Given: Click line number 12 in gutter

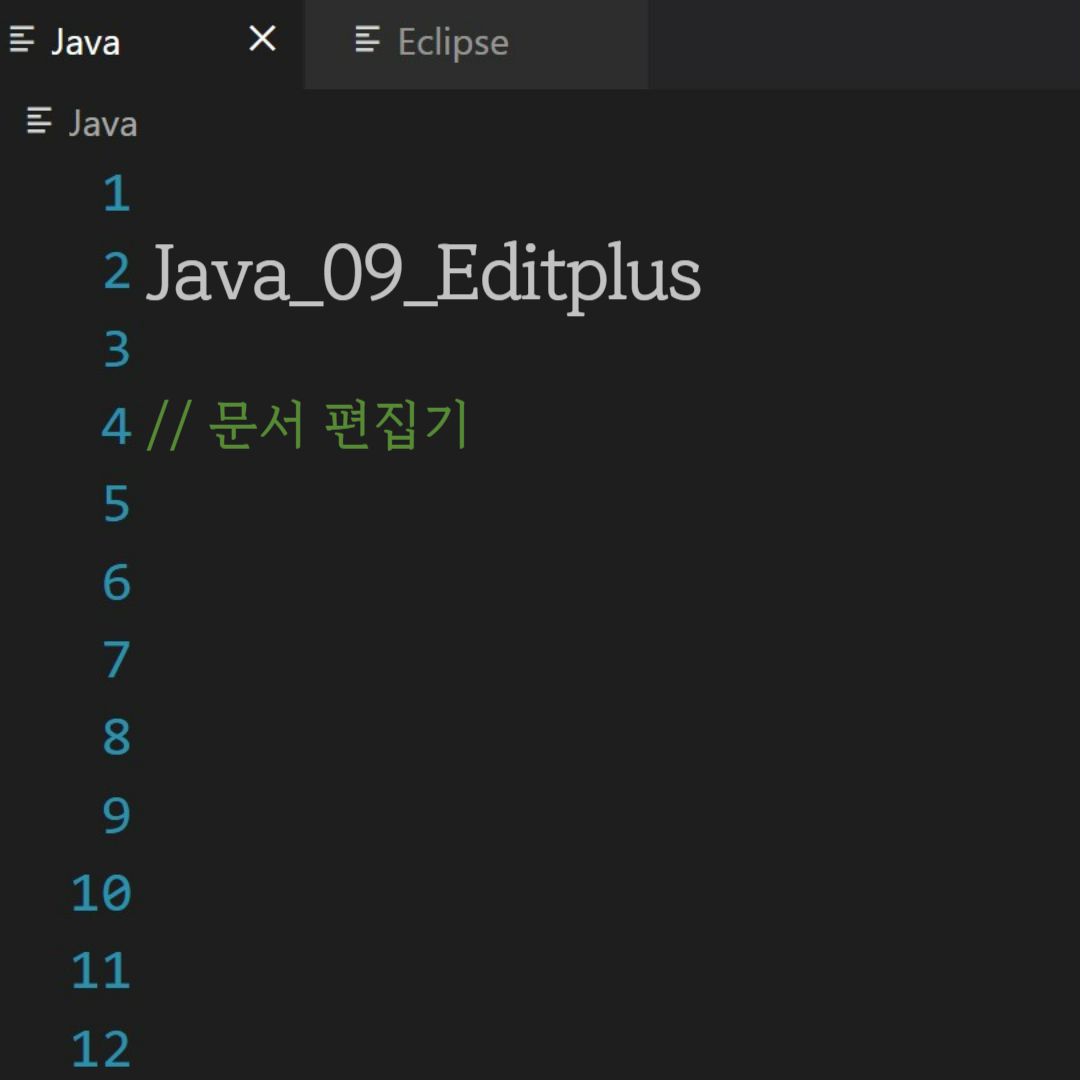Looking at the screenshot, I should coord(101,1049).
